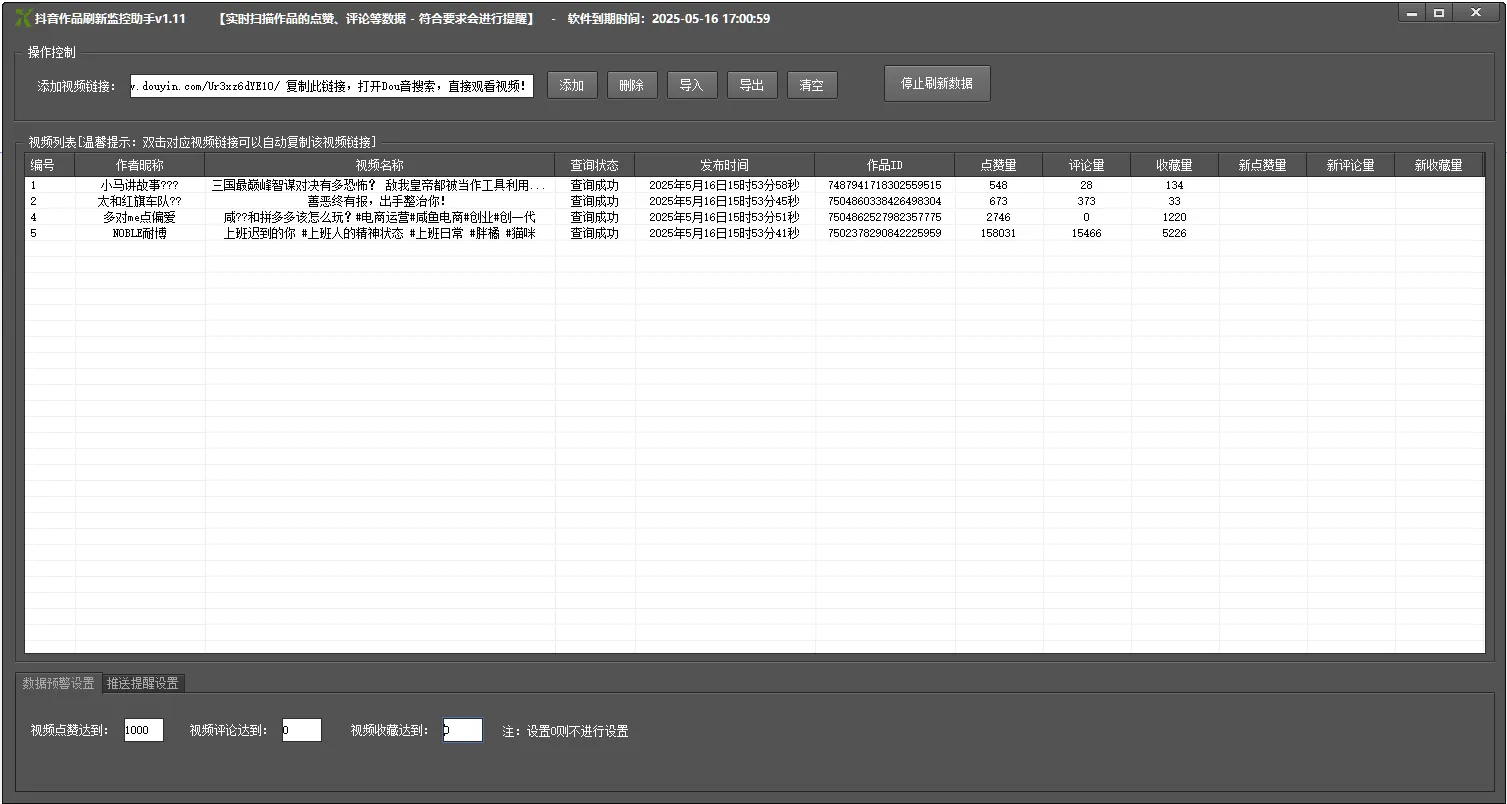
Task: Click the 添加 button
Action: coord(572,85)
